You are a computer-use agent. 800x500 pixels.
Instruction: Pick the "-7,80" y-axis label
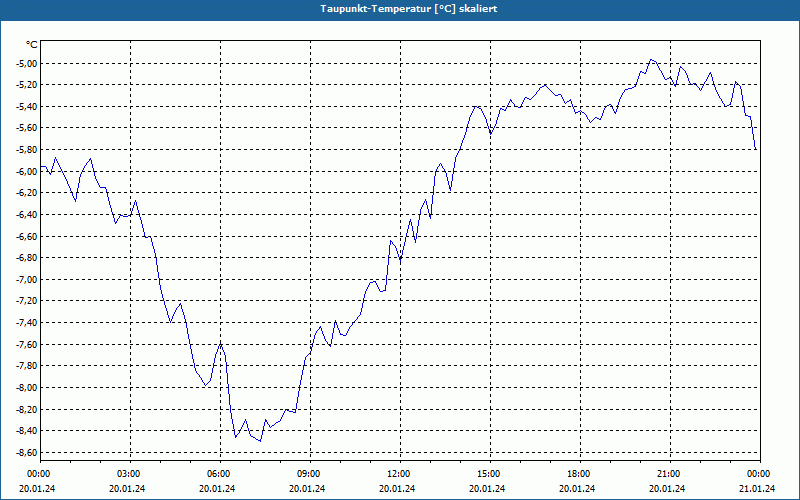coord(26,366)
